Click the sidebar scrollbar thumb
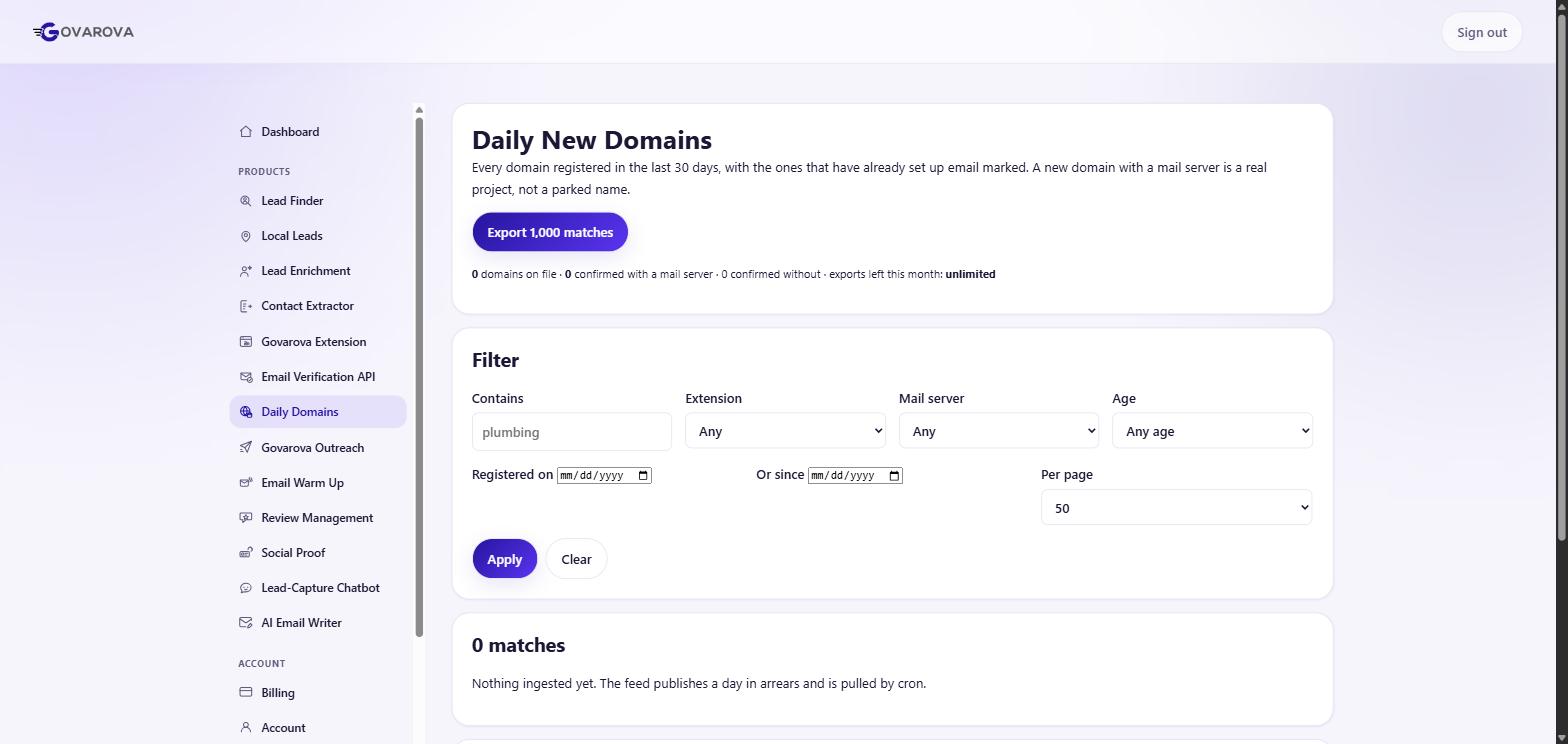 [x=419, y=377]
